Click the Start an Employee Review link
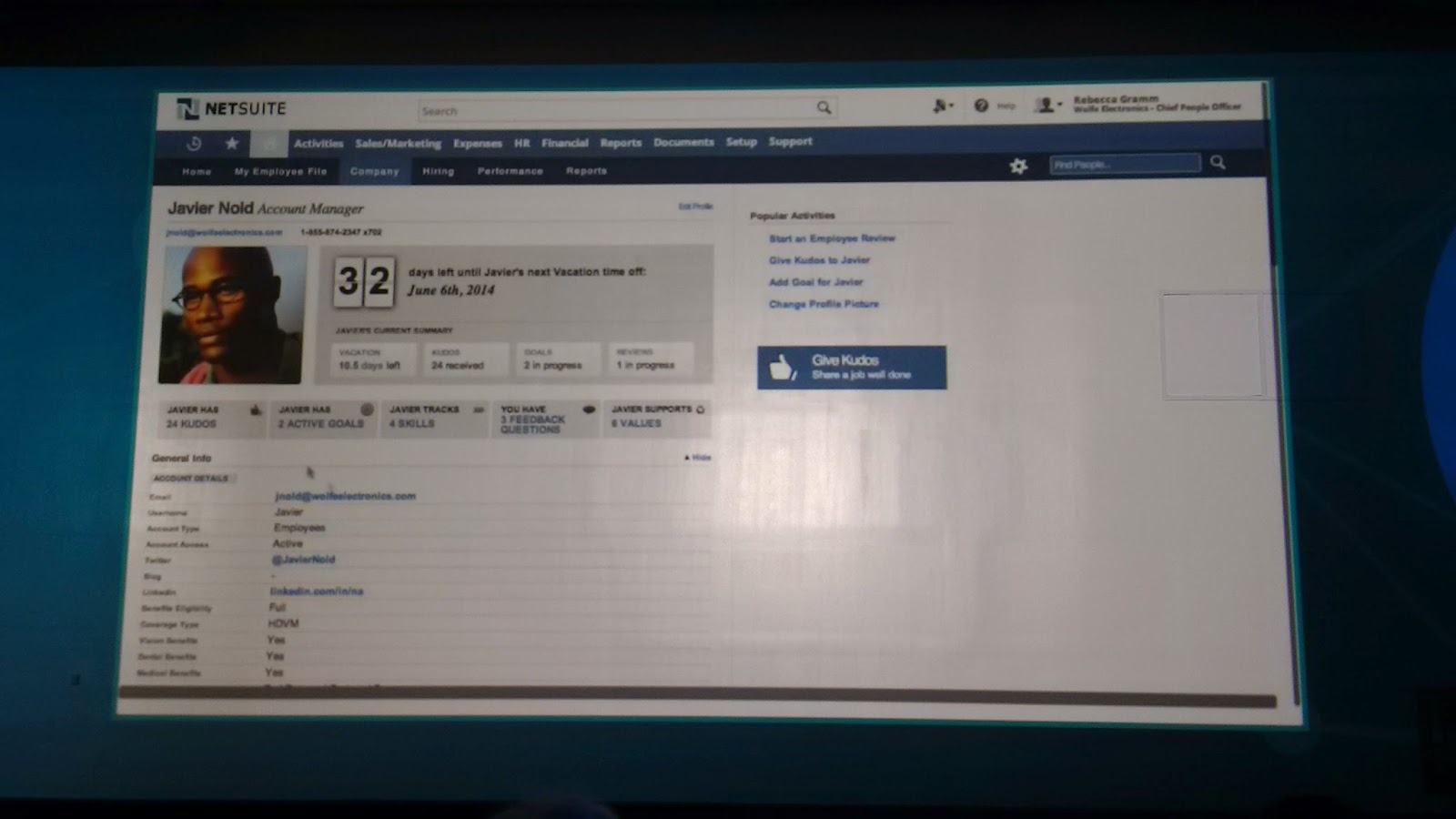This screenshot has width=1456, height=819. 832,238
